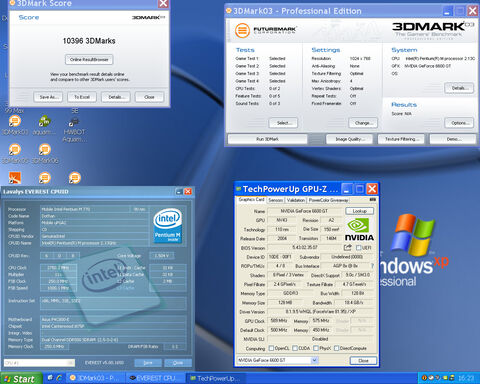Expand the CPU #1 selector in EVEREST
Image resolution: width=480 pixels, height=384 pixels.
click(39, 363)
